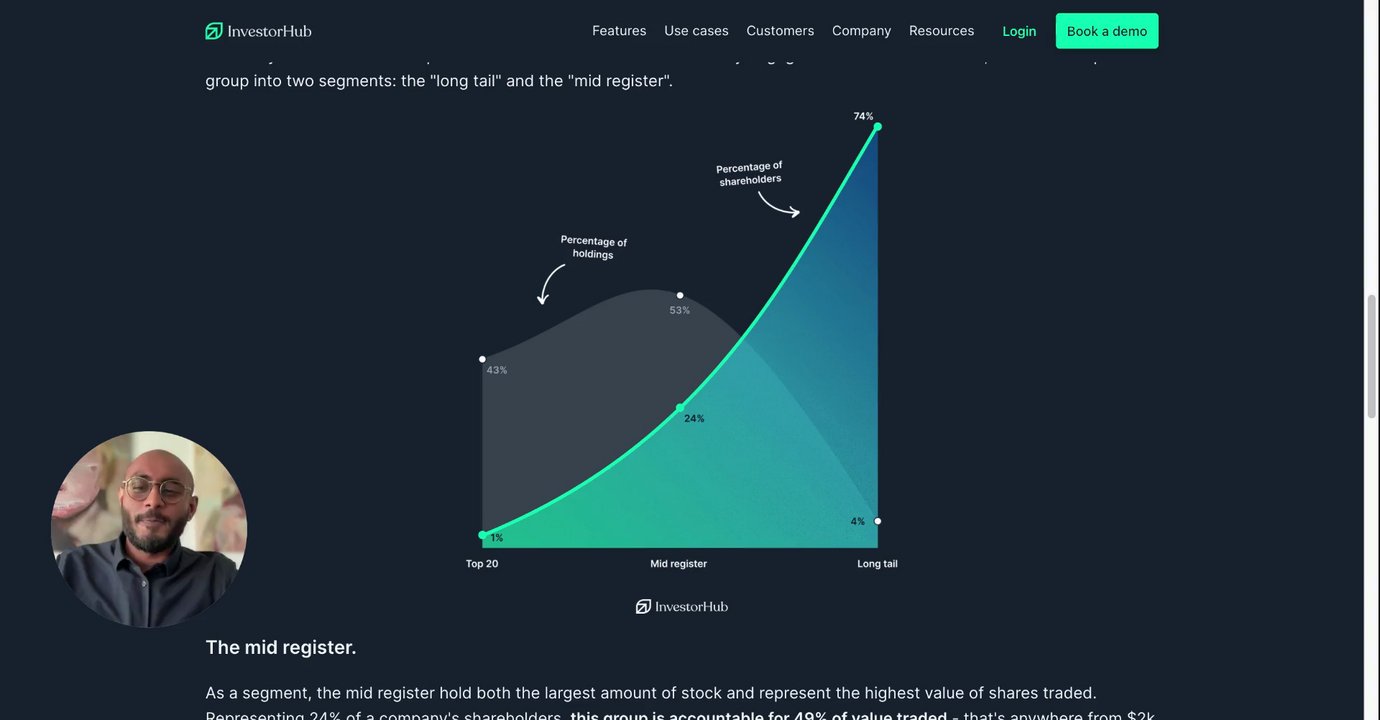Expand the Resources menu
The image size is (1380, 720).
coord(941,31)
